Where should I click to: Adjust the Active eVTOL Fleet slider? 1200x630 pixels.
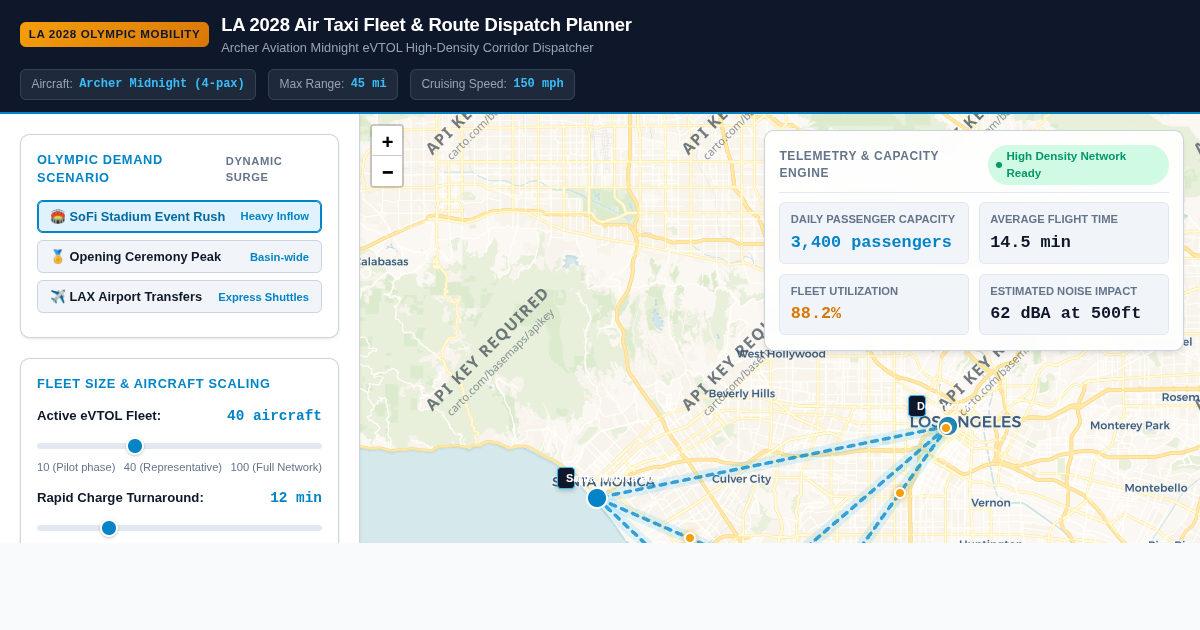(179, 446)
